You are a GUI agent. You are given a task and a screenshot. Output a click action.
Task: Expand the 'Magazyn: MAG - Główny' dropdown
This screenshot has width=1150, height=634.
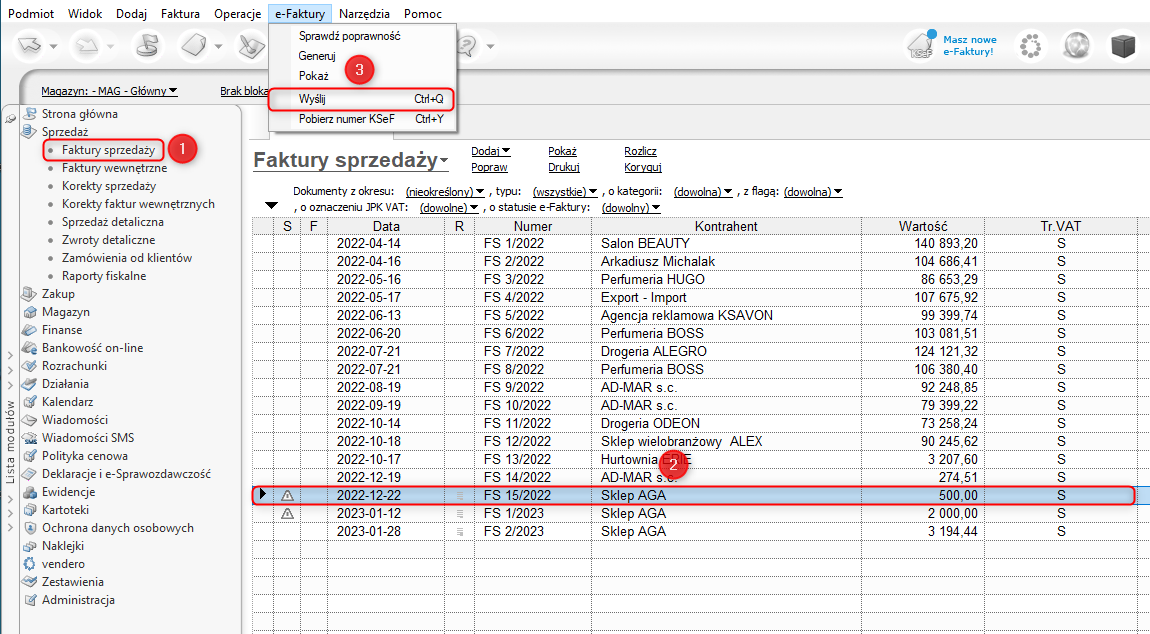tap(109, 91)
